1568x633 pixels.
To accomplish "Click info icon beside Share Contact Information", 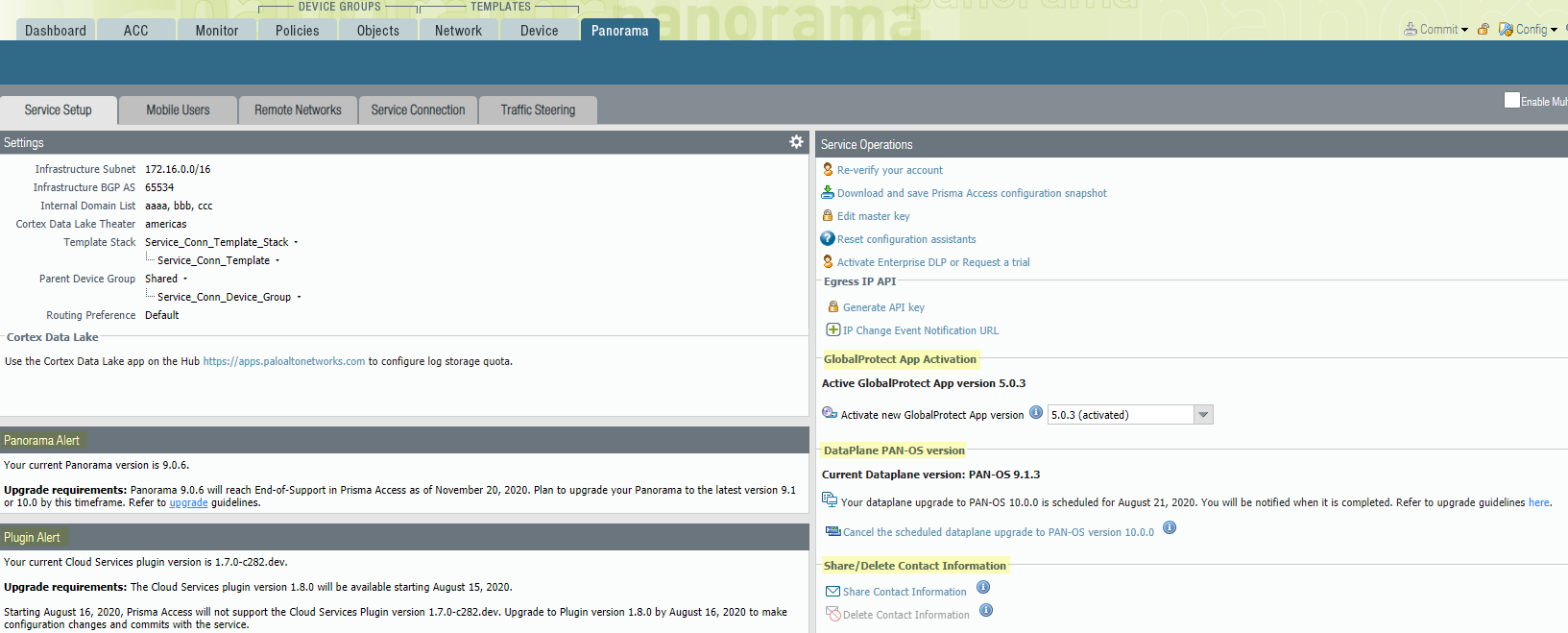I will [983, 588].
